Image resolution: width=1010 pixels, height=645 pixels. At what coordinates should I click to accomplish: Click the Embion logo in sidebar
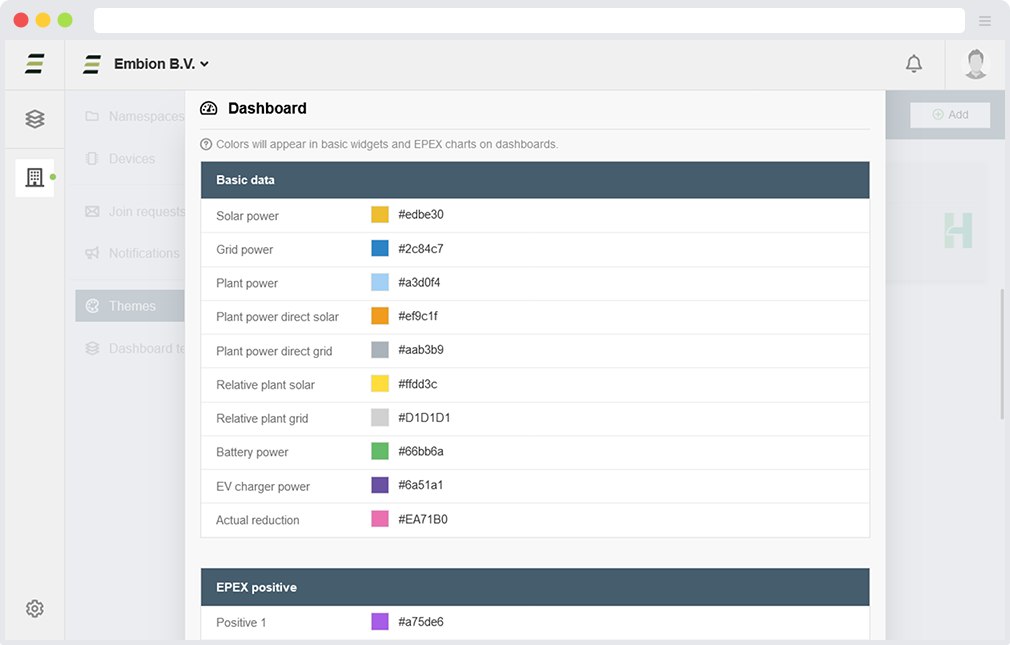(35, 64)
